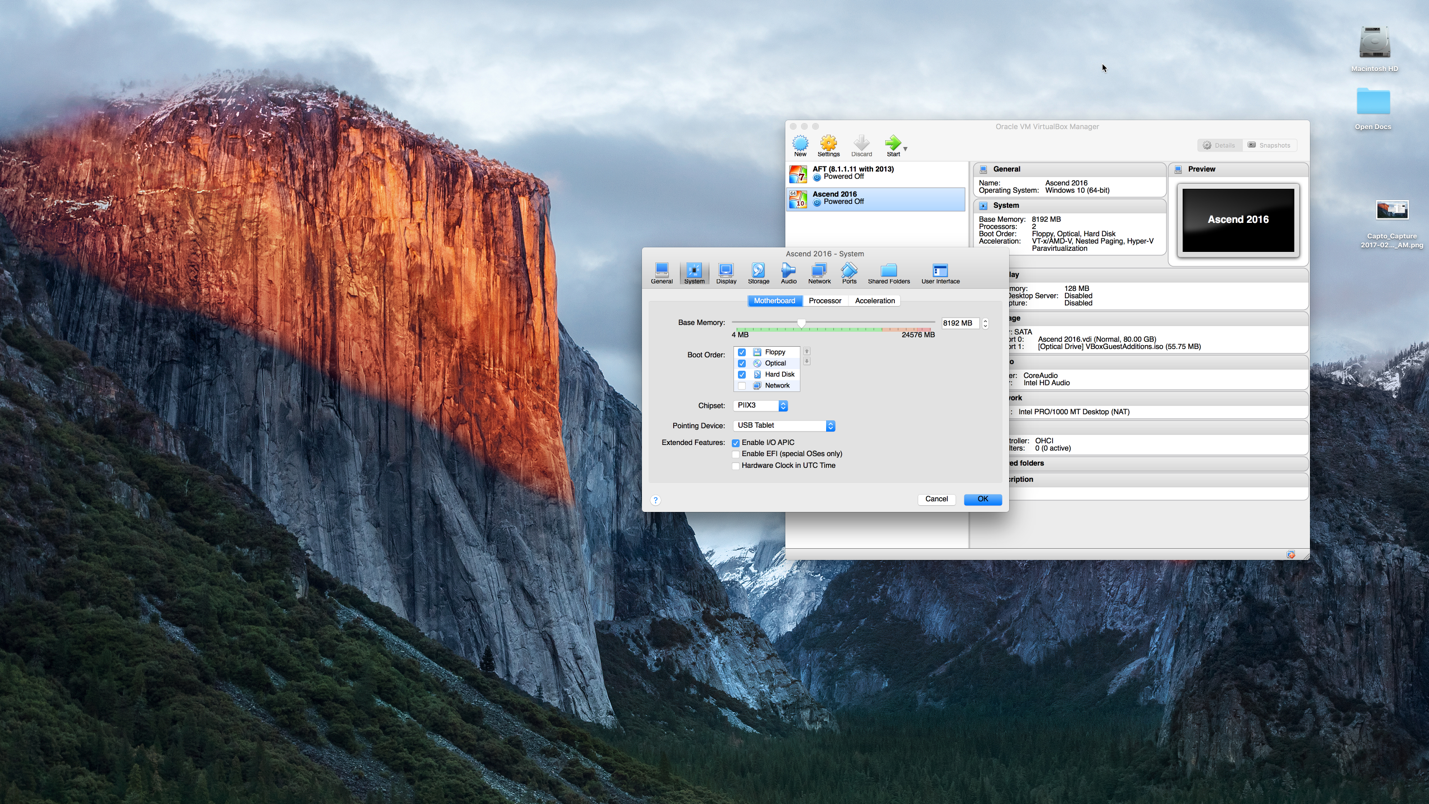1429x804 pixels.
Task: Switch to the Motherboard tab
Action: [x=774, y=300]
